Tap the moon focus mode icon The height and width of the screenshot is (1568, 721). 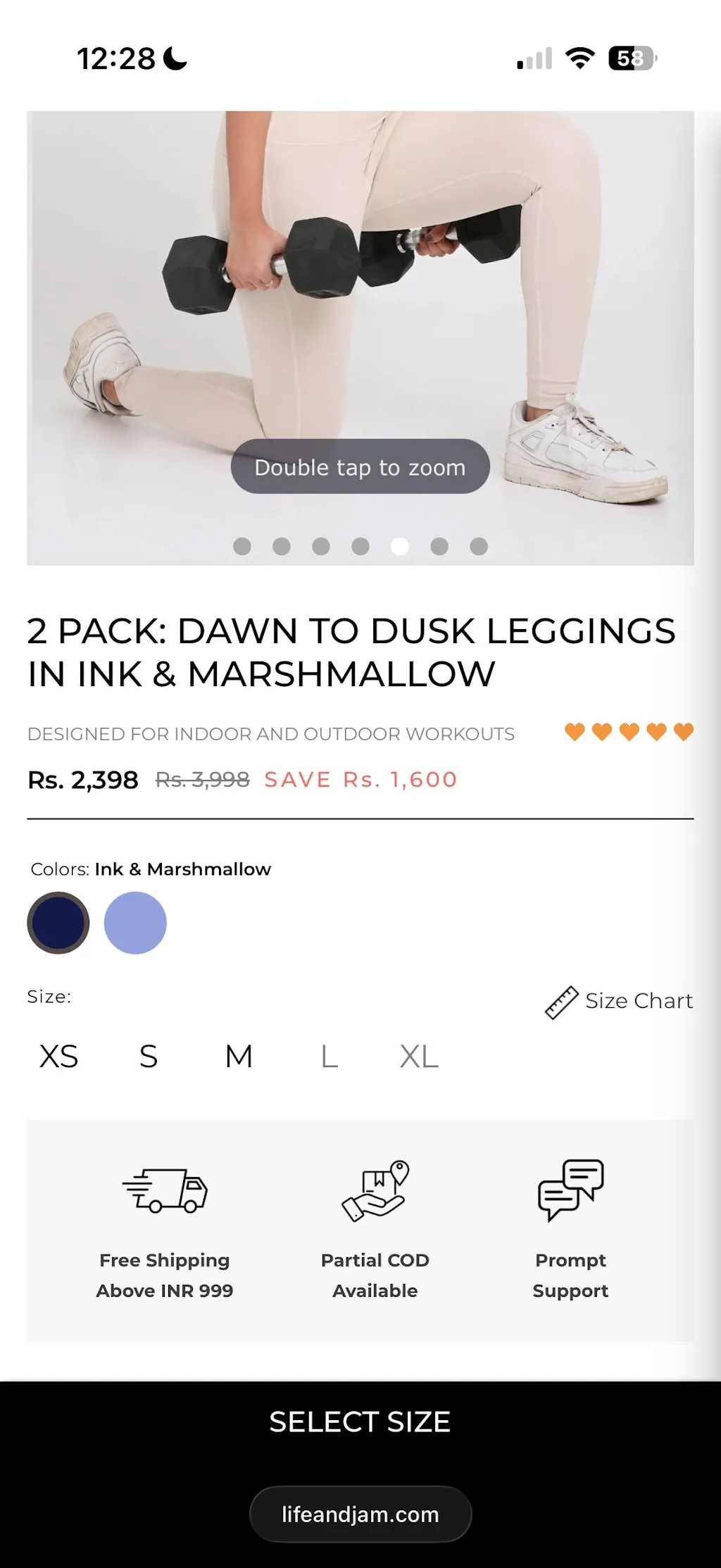point(175,58)
